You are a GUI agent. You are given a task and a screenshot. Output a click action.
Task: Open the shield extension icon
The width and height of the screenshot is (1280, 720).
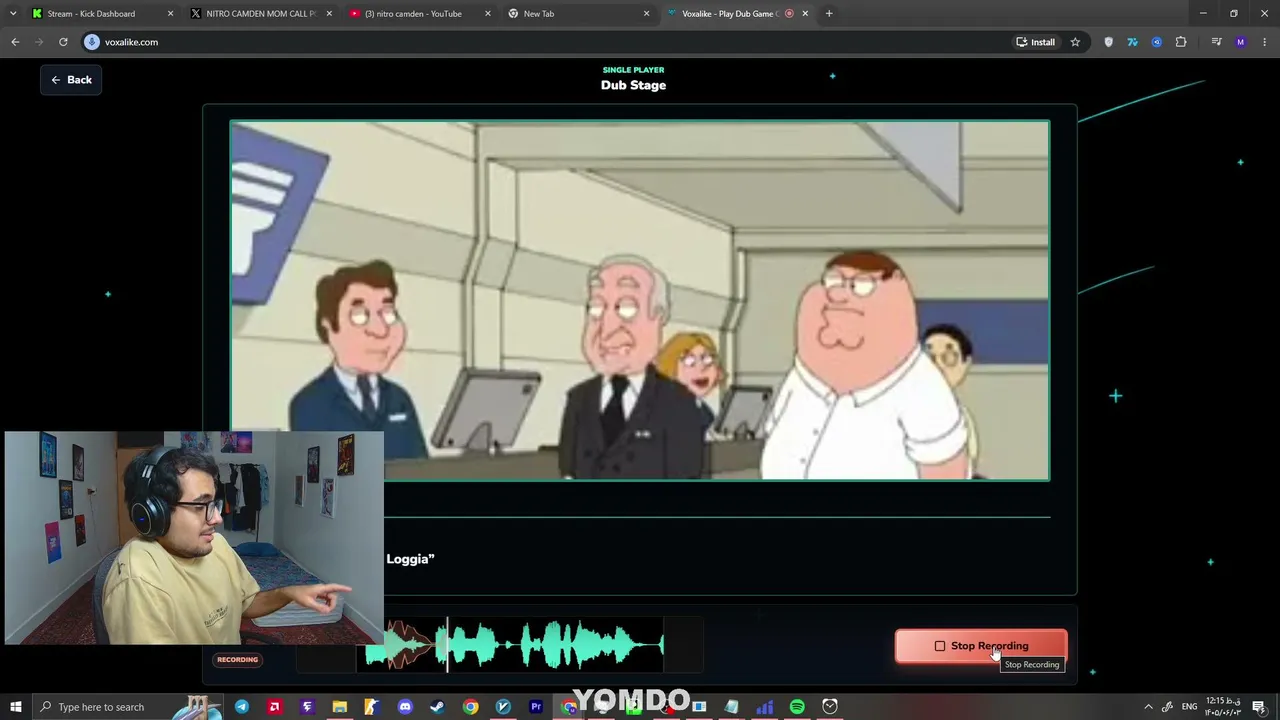(x=1108, y=42)
